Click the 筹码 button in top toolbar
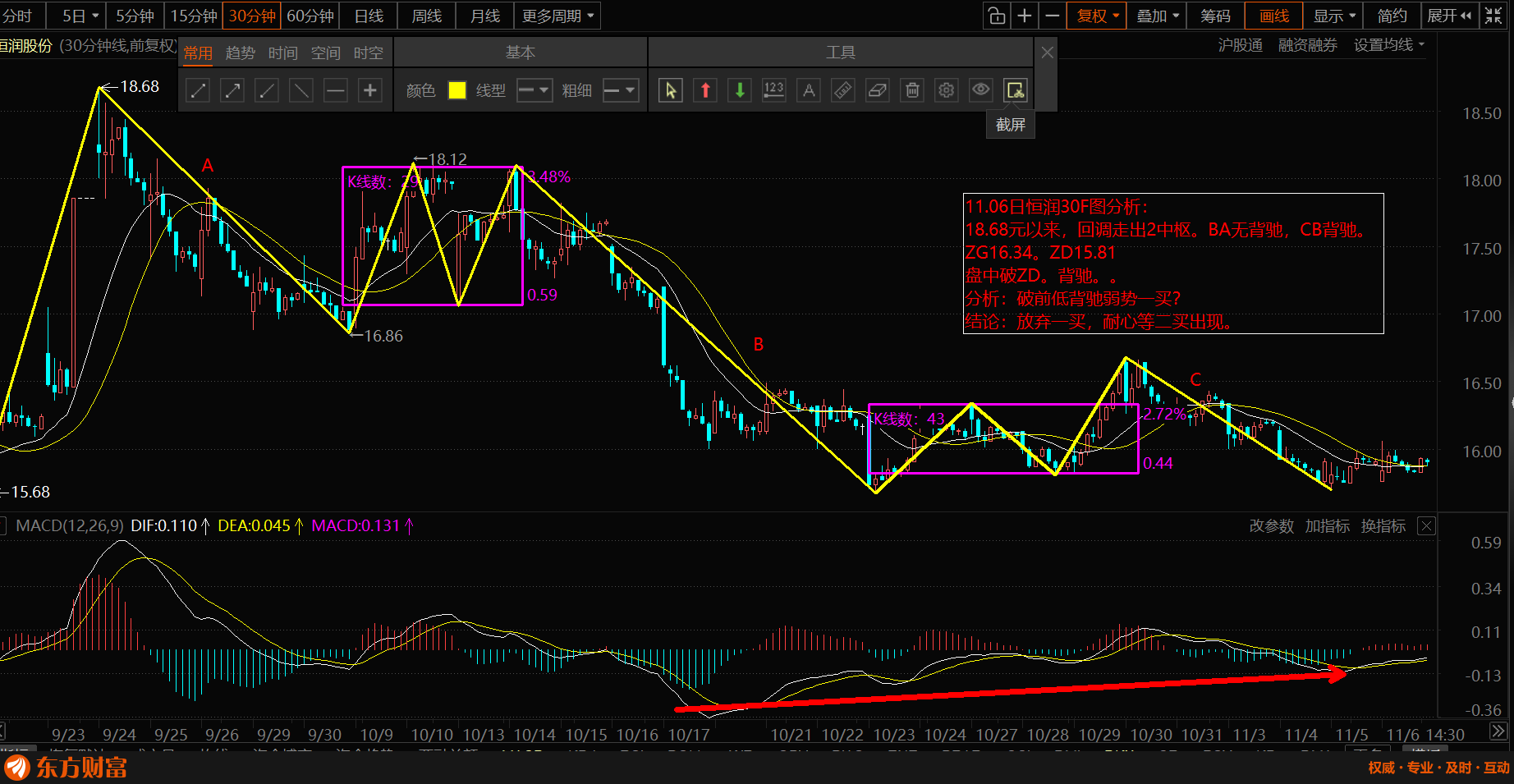 tap(1215, 16)
